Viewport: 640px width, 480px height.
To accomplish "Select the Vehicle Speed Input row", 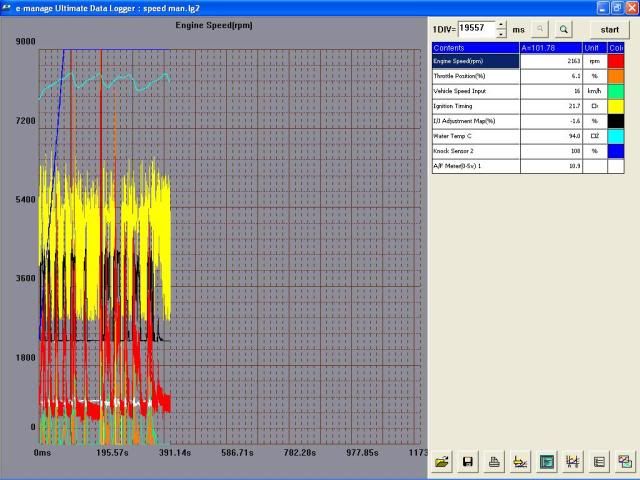I will coord(528,91).
